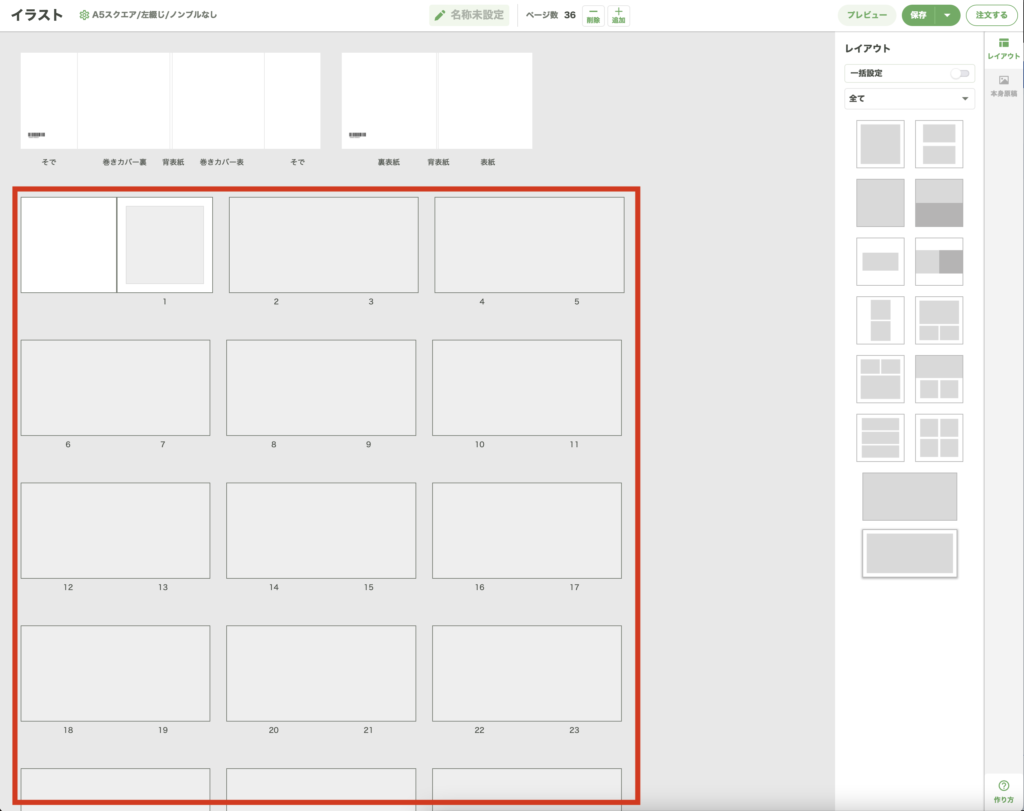This screenshot has height=811, width=1024.
Task: Click the minus 削除 page button
Action: point(593,15)
